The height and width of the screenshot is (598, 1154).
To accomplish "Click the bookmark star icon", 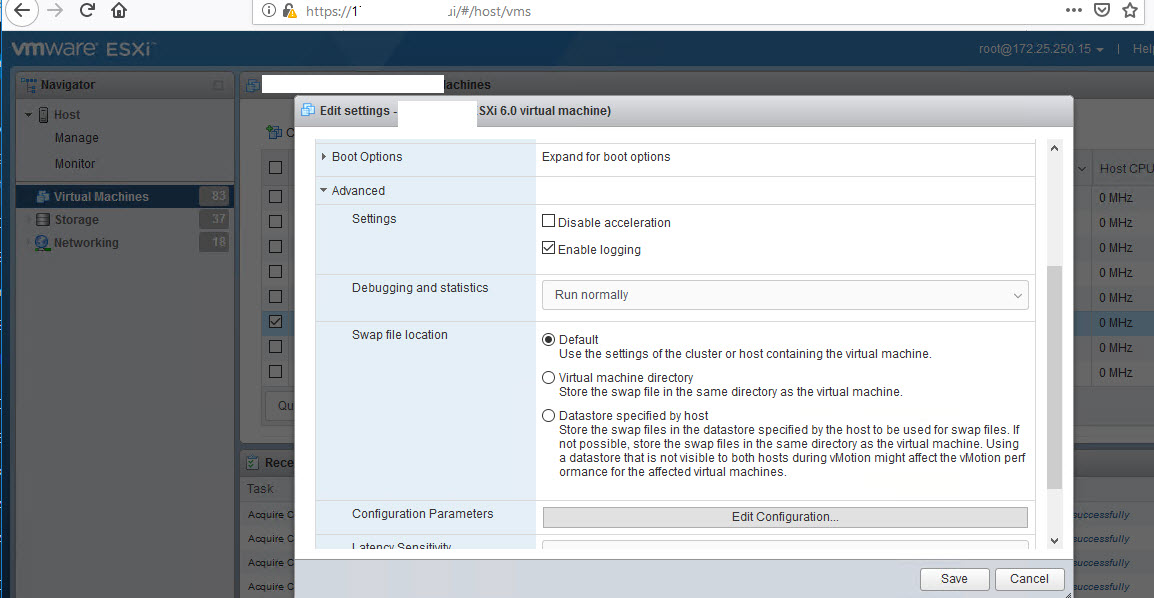I will [x=1130, y=11].
